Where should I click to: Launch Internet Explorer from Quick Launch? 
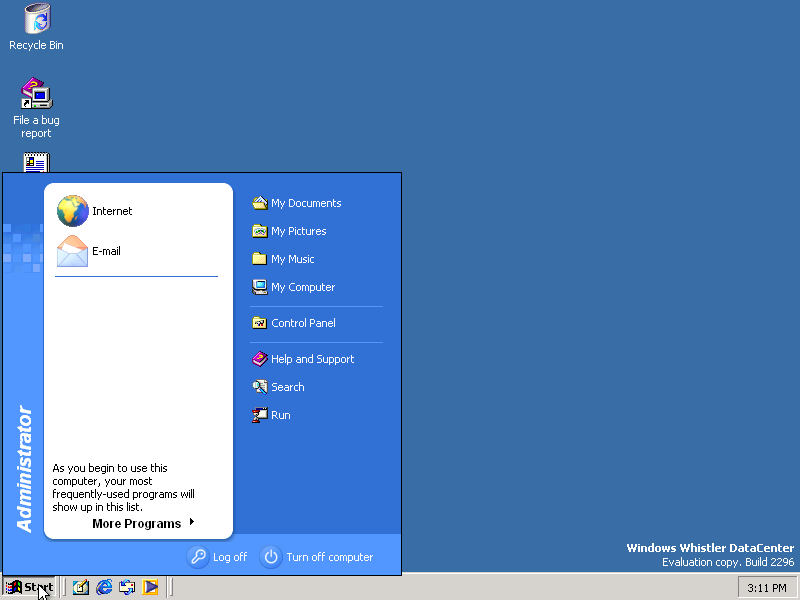tap(104, 587)
